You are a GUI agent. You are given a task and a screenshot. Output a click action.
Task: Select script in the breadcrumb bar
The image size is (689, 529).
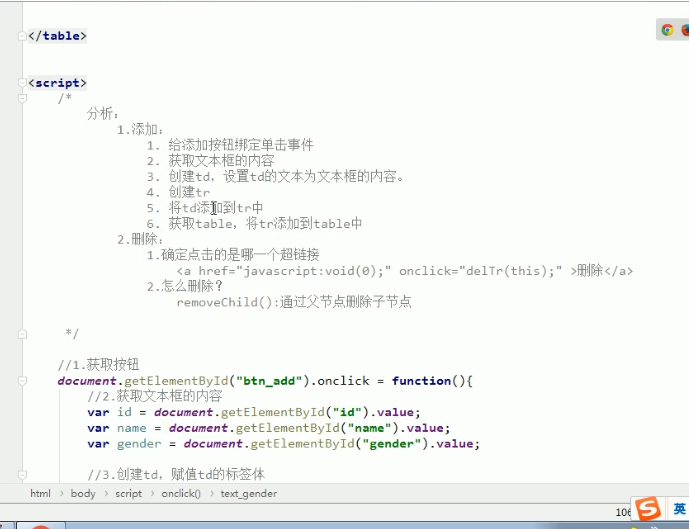click(128, 493)
